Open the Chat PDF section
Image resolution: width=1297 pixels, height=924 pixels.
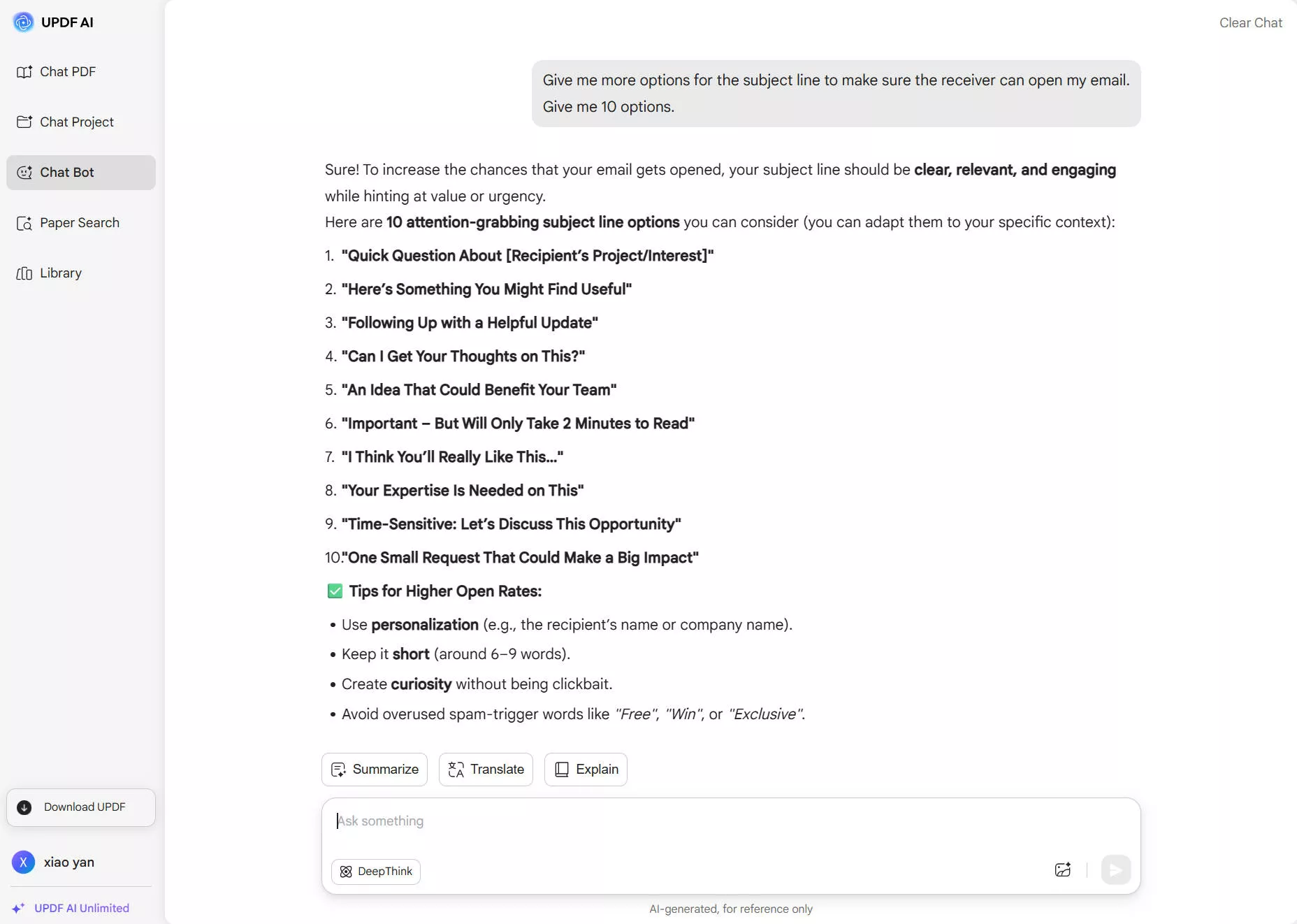click(67, 72)
